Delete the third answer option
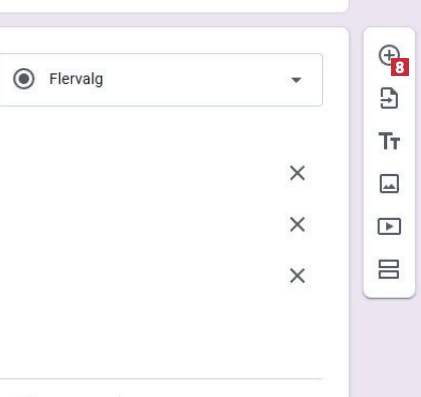The height and width of the screenshot is (397, 421). click(297, 276)
